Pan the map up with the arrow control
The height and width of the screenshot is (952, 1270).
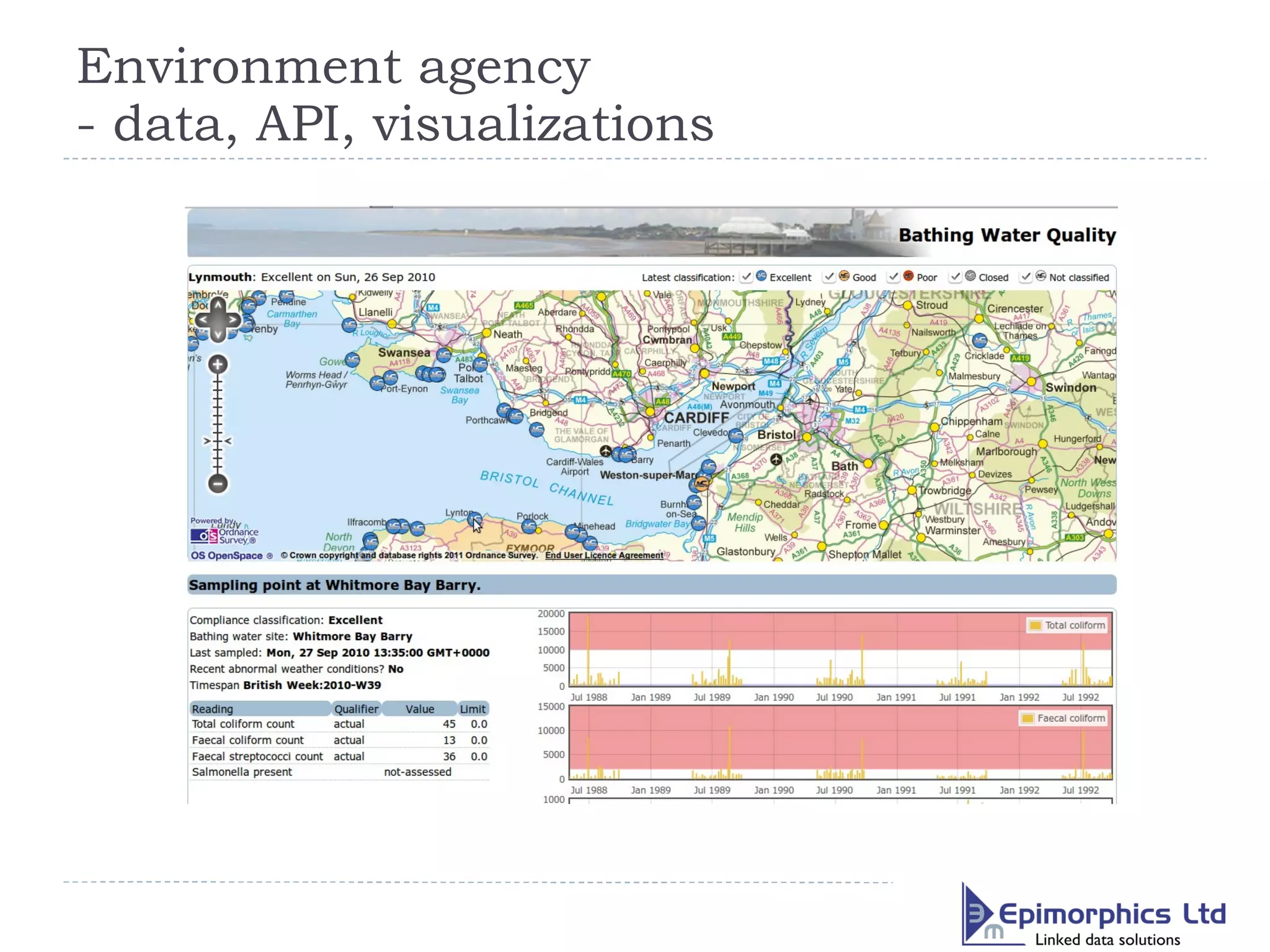tap(218, 305)
